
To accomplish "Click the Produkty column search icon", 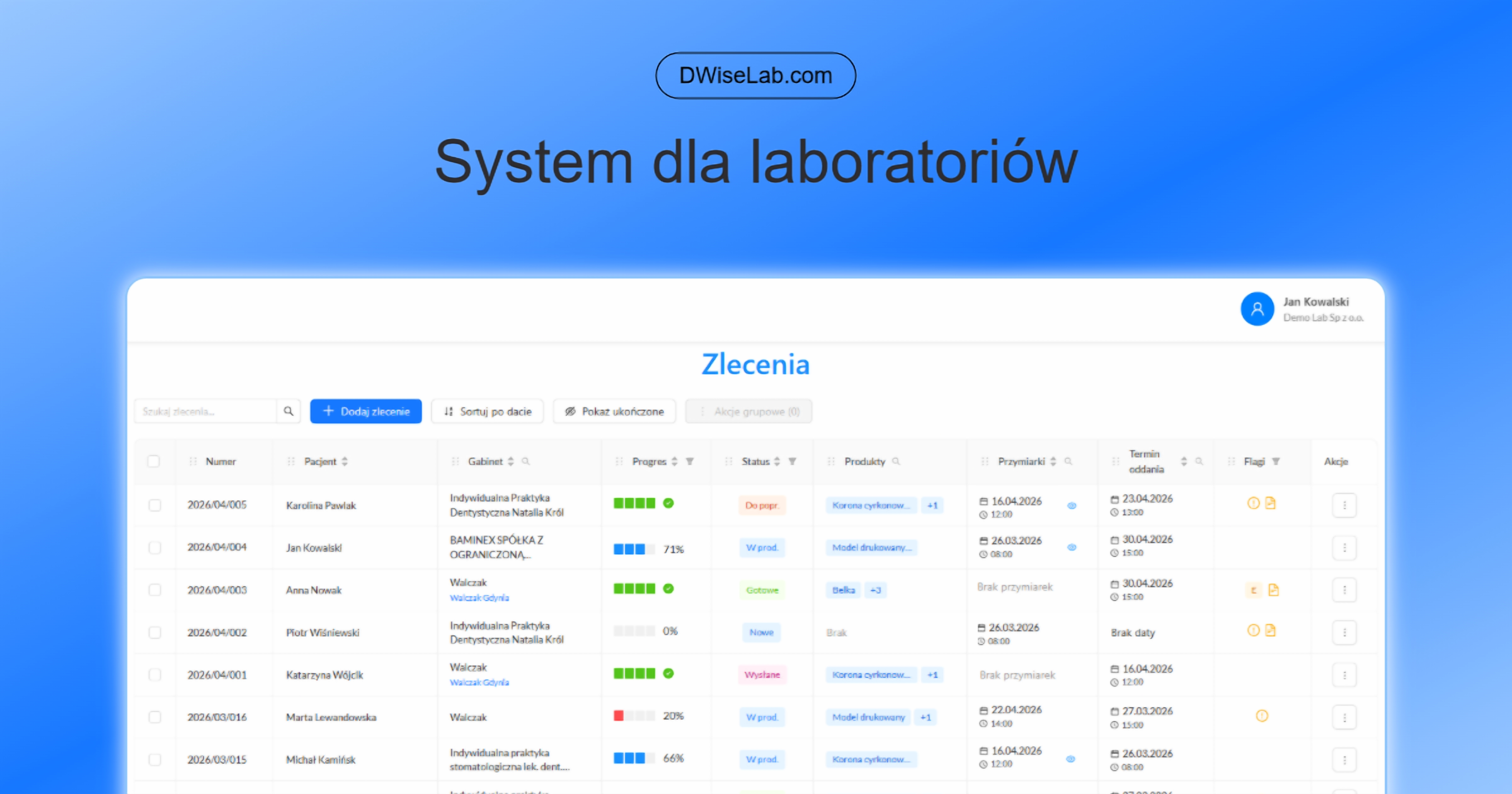I will pyautogui.click(x=896, y=462).
